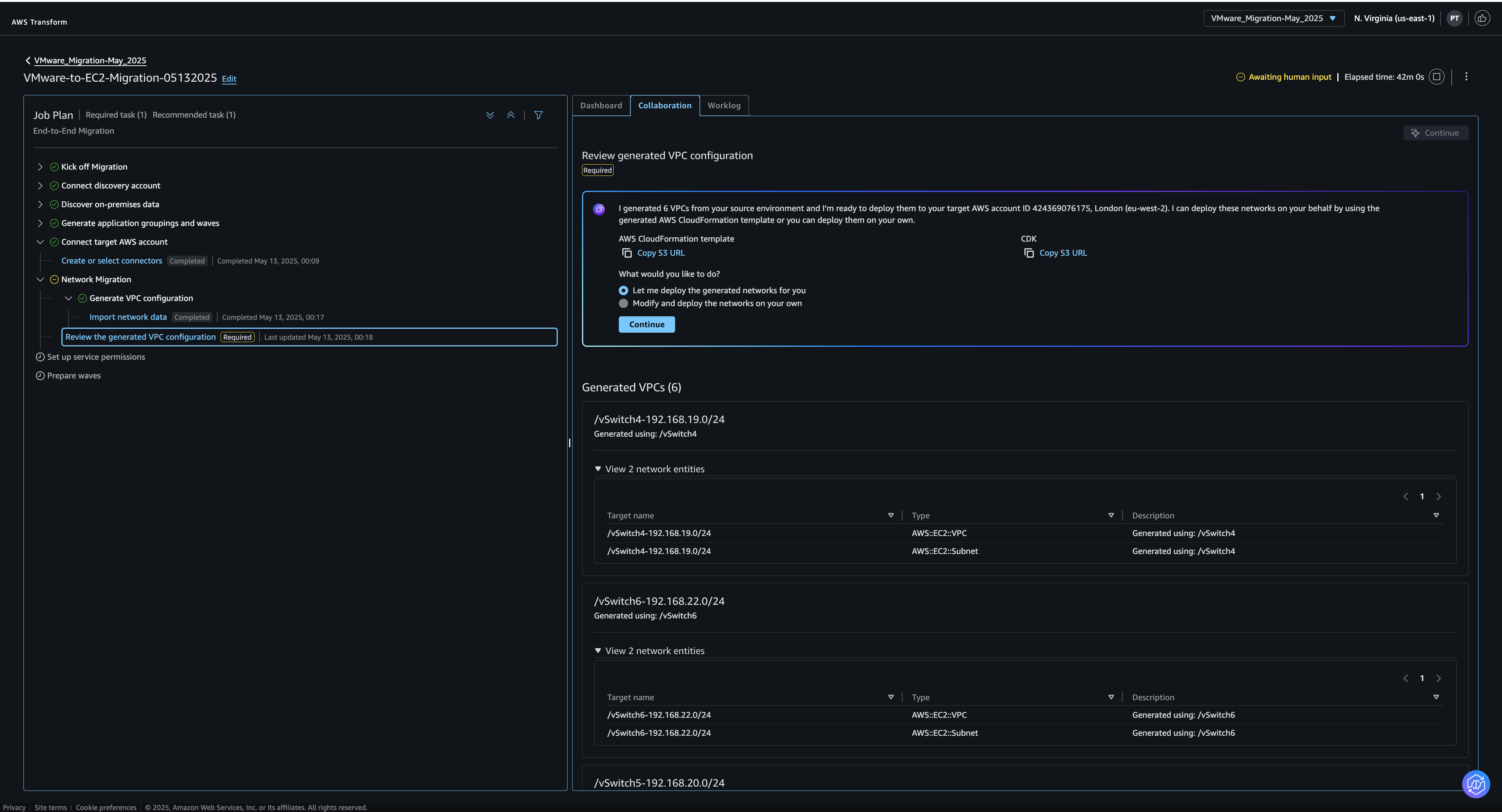Click the PT user profile avatar
The height and width of the screenshot is (812, 1502).
pos(1454,18)
